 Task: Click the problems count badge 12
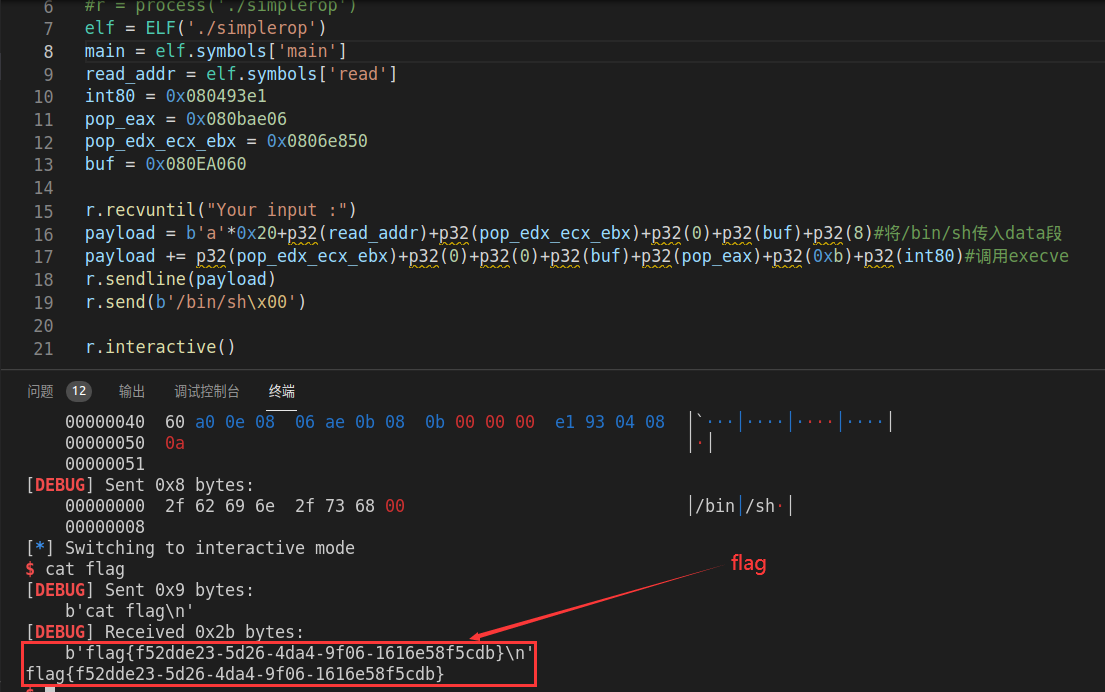coord(79,391)
